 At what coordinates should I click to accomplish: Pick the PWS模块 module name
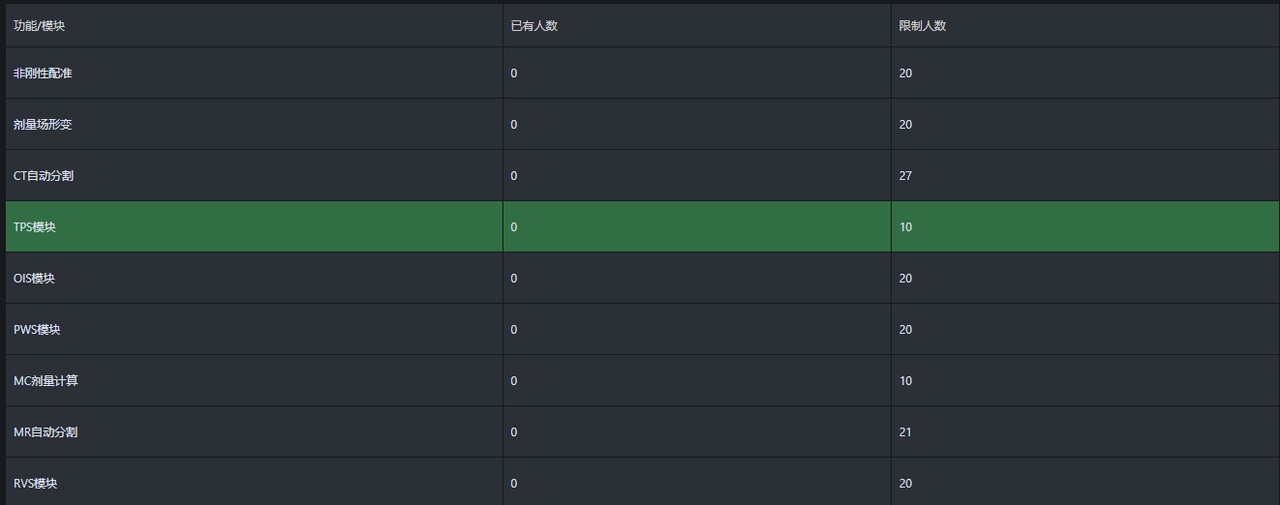36,330
